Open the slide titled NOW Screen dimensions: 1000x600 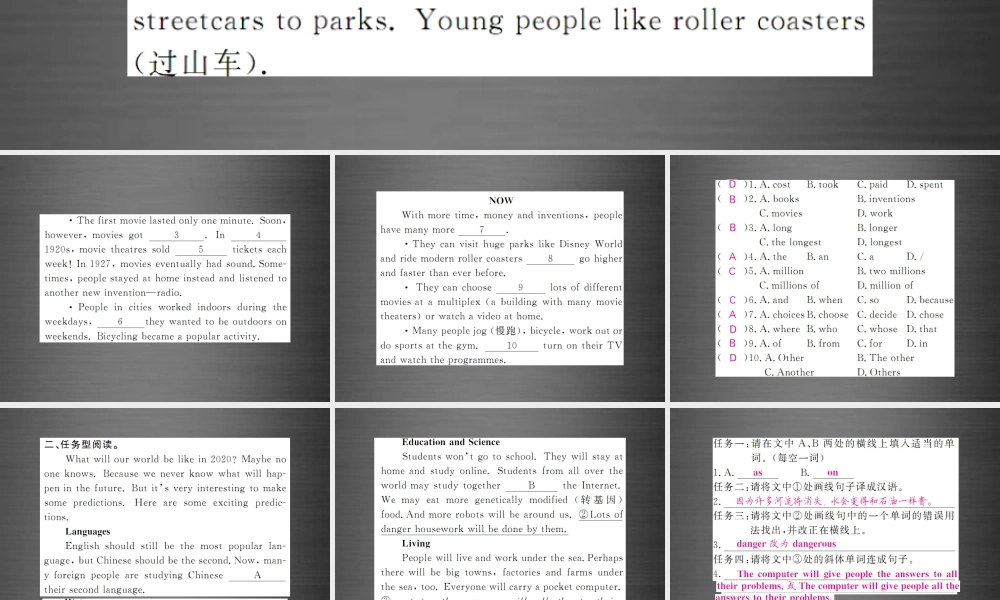click(500, 275)
